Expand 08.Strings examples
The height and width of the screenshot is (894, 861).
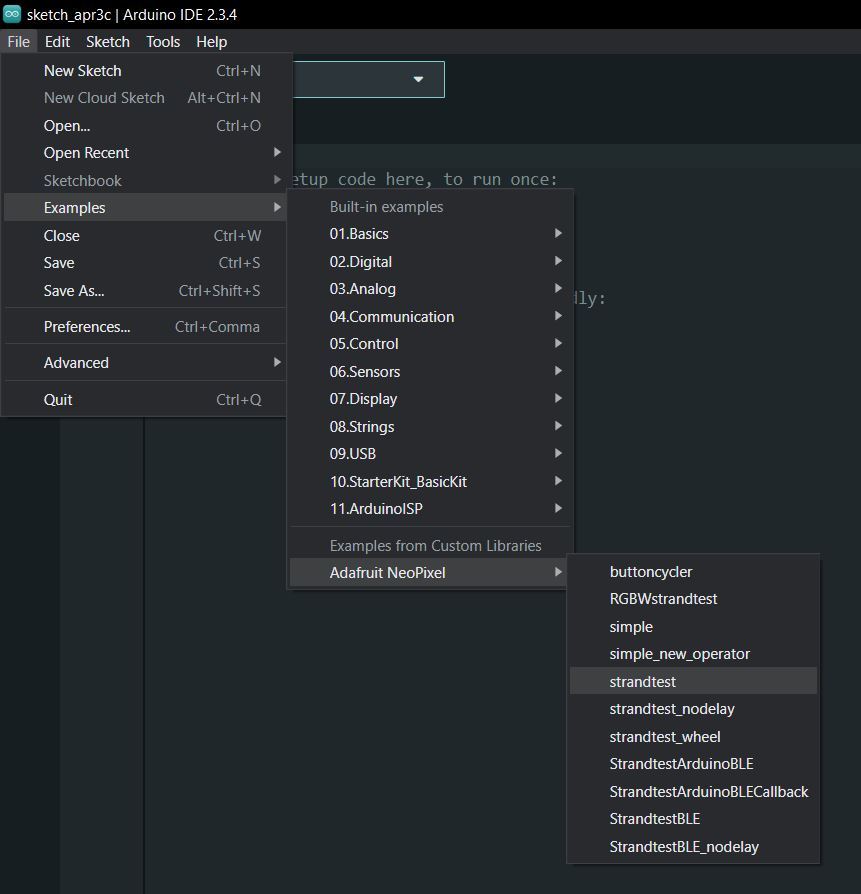(x=430, y=426)
